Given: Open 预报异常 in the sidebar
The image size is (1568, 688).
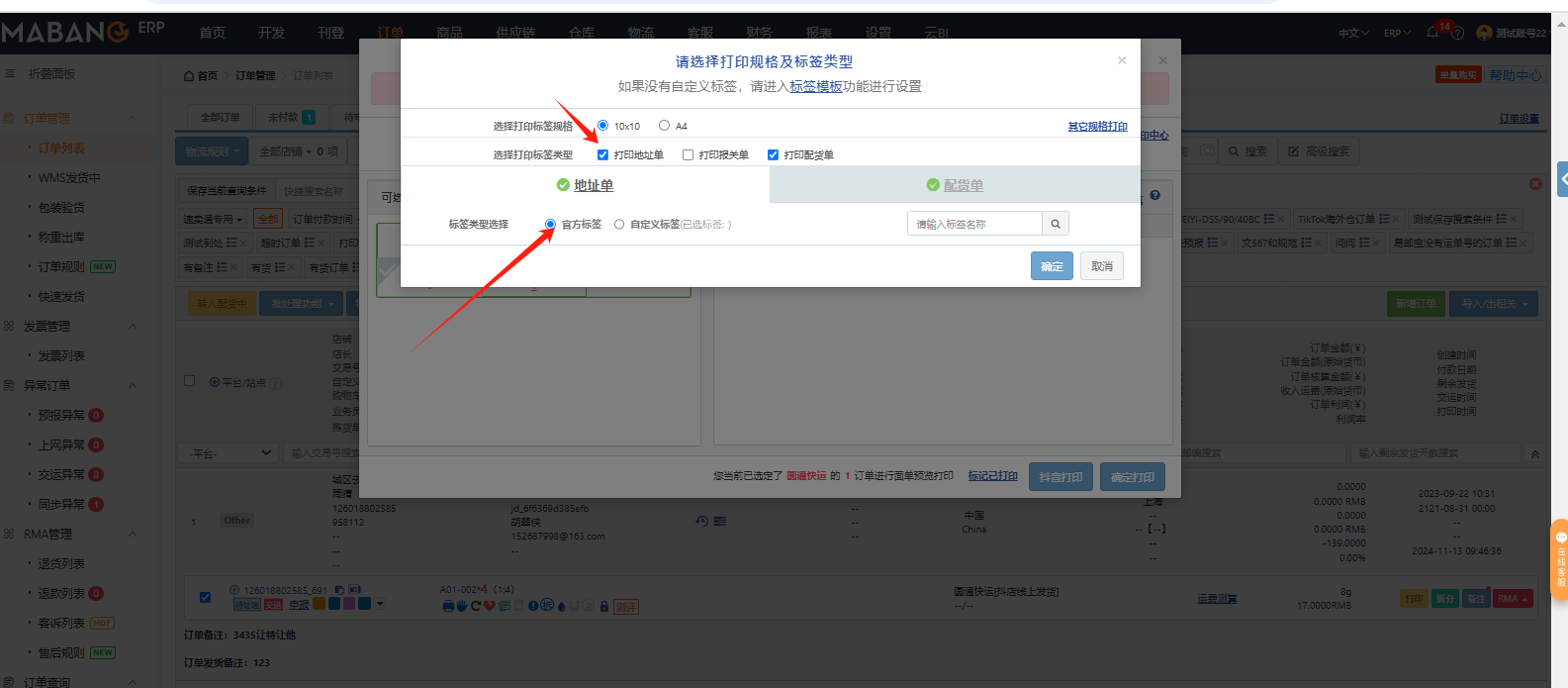Looking at the screenshot, I should 61,416.
